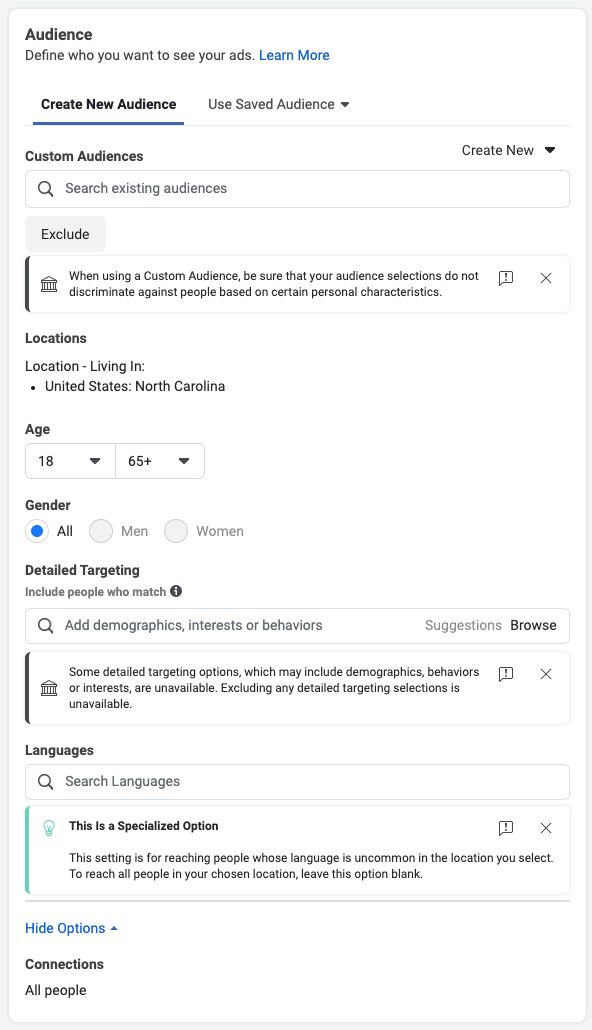Image resolution: width=592 pixels, height=1030 pixels.
Task: Open the Learn More link
Action: 294,55
